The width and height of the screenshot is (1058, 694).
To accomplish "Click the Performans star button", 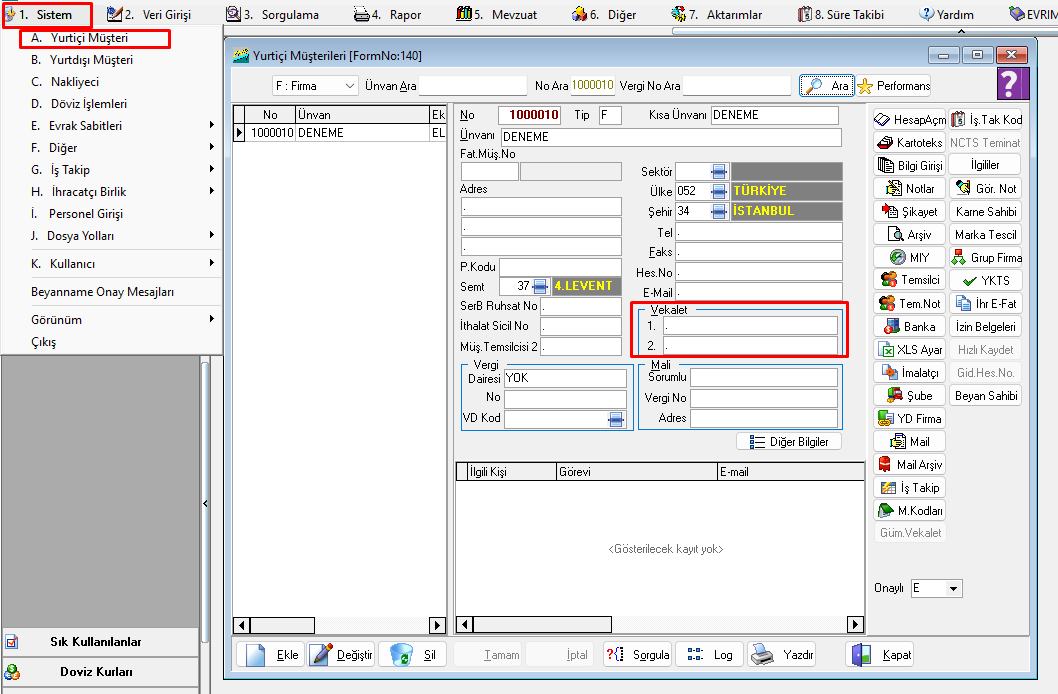I will (893, 86).
